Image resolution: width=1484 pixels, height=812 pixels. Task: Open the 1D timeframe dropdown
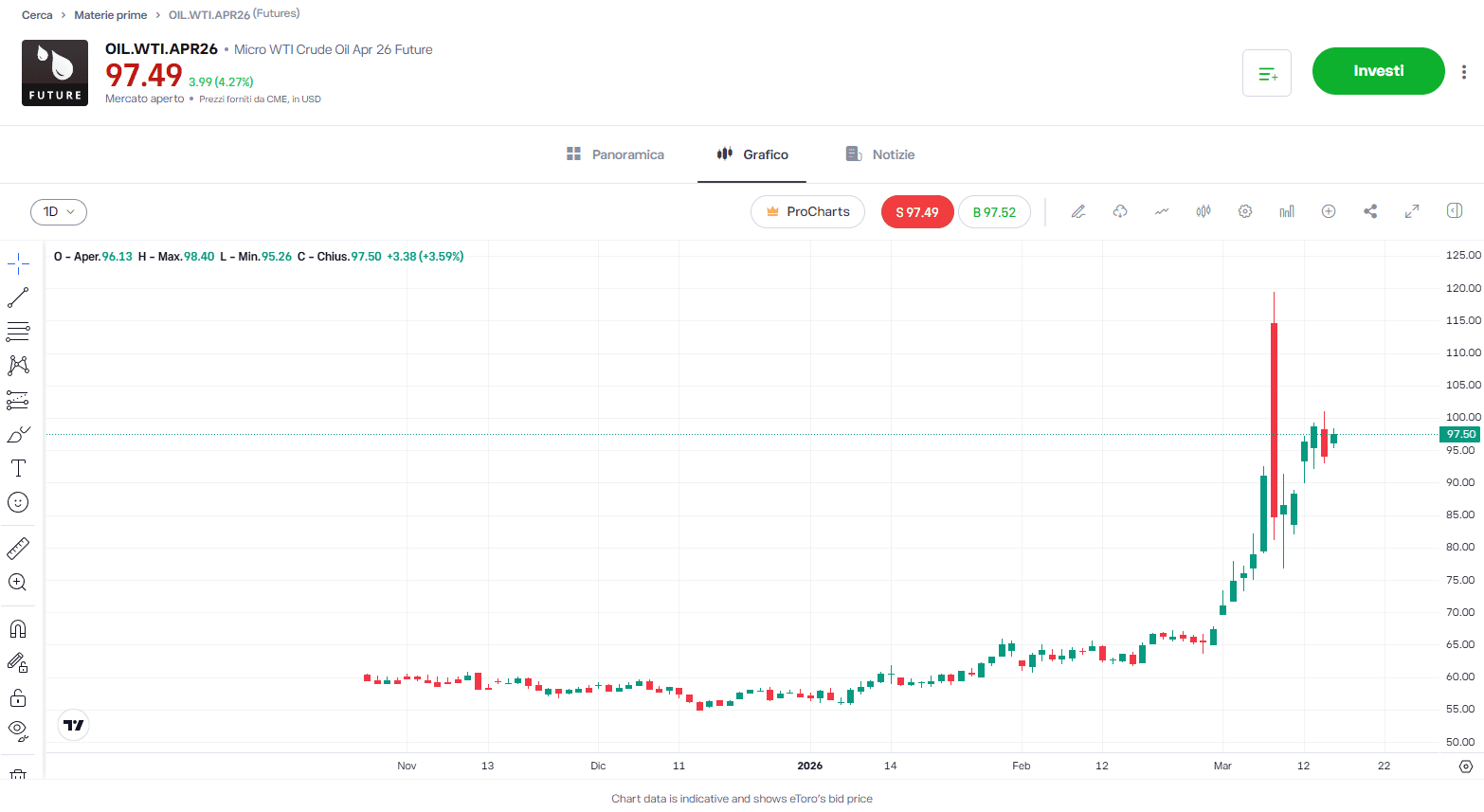click(x=59, y=212)
